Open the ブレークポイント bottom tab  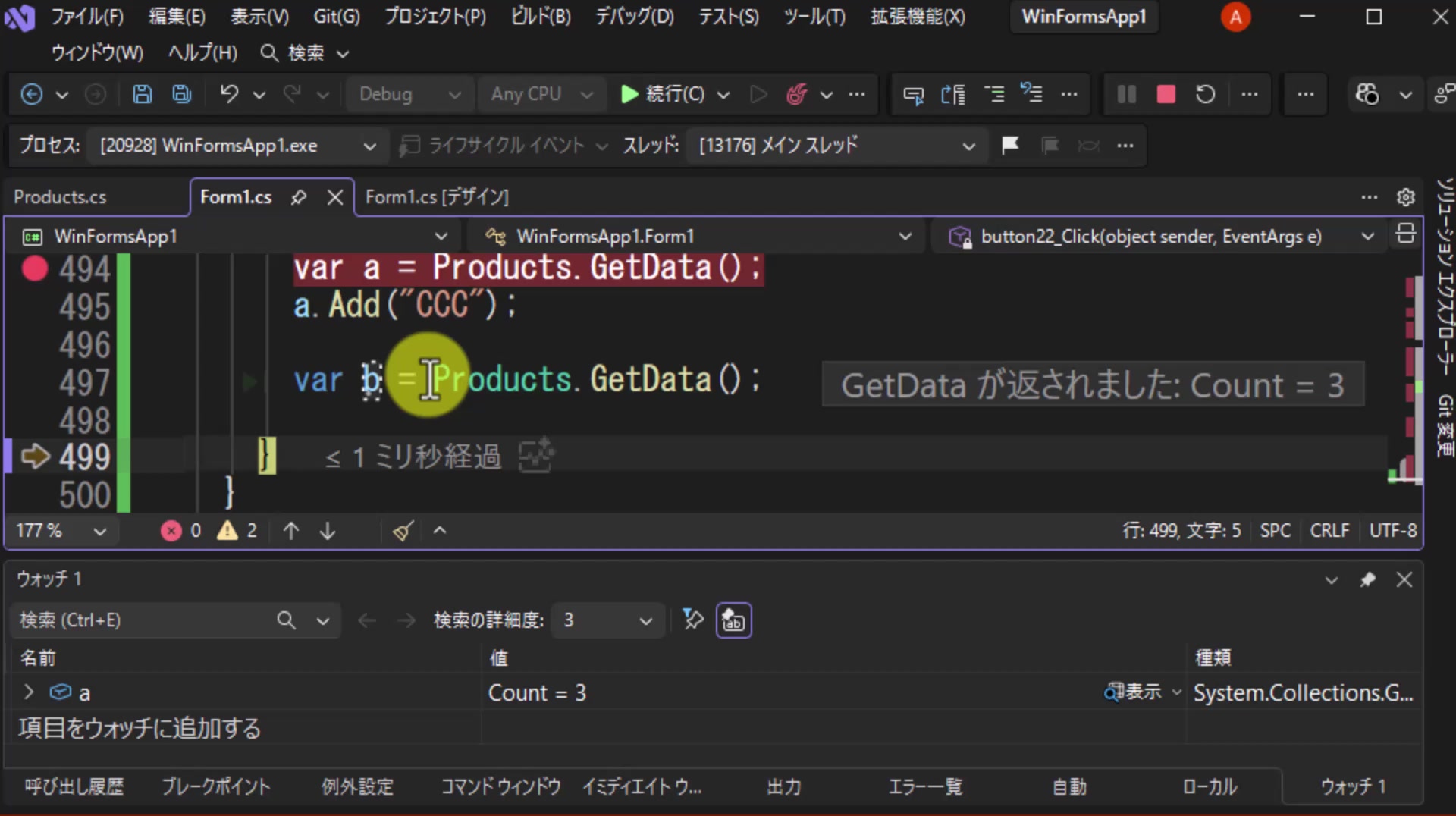(216, 787)
